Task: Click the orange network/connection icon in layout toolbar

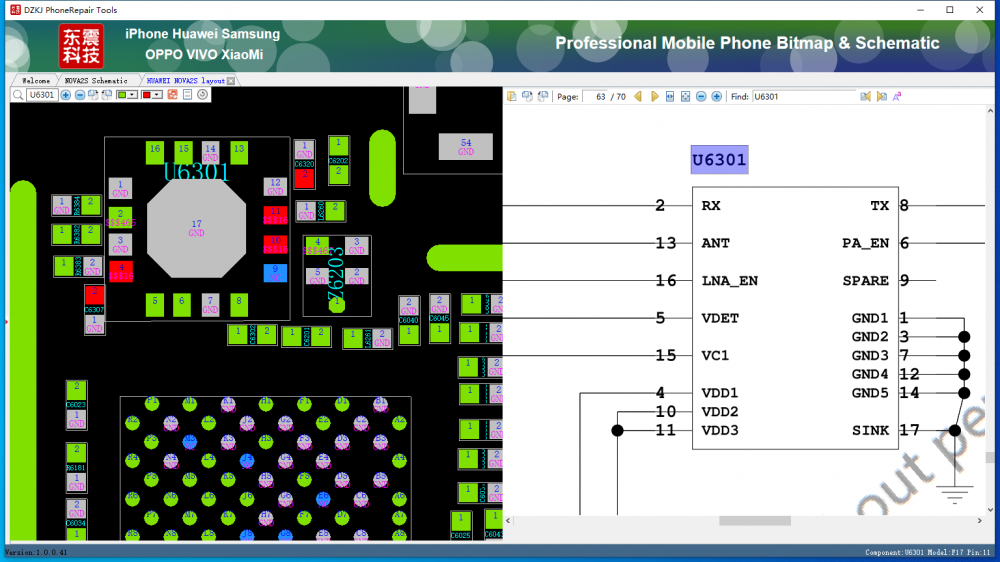Action: pos(173,95)
